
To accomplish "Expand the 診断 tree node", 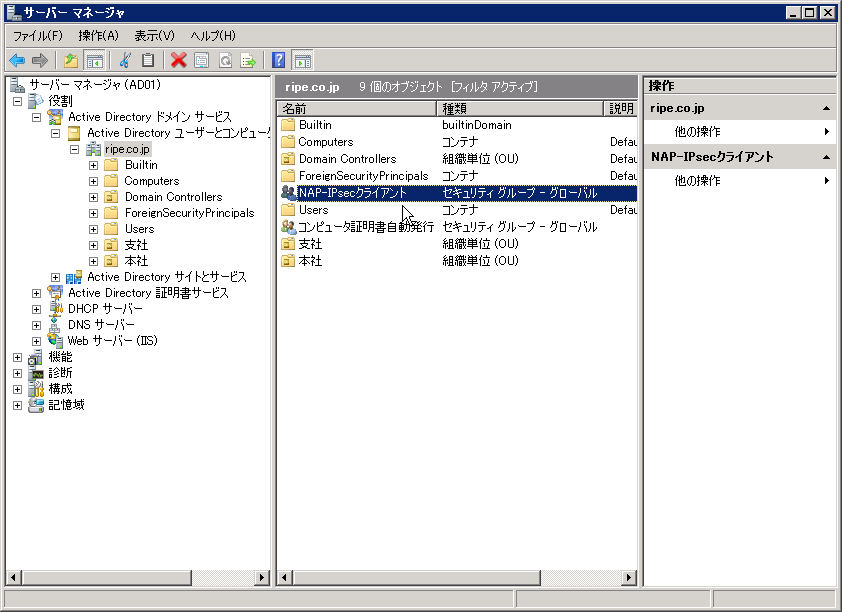I will click(x=18, y=373).
